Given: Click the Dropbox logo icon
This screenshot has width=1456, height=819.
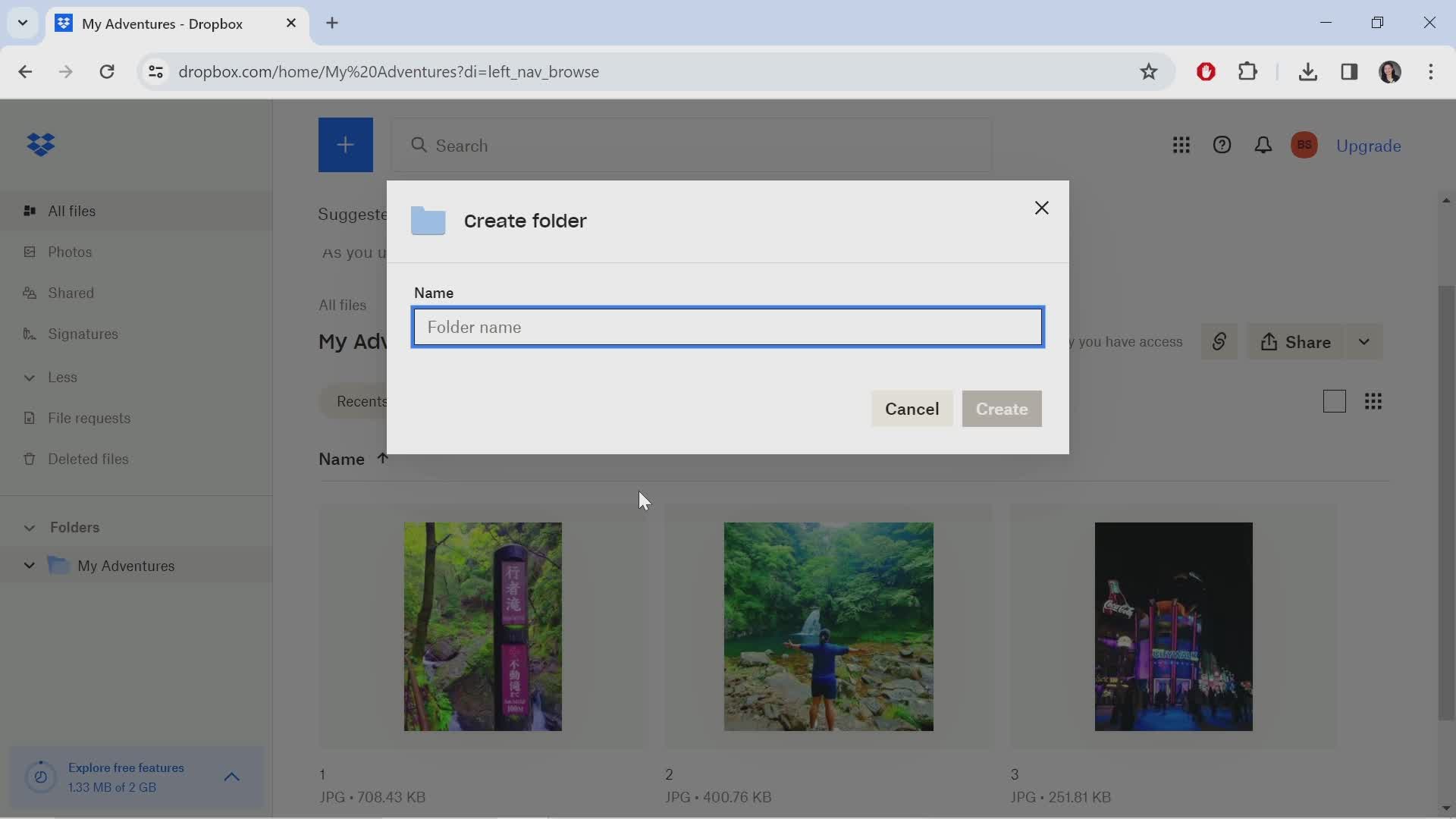Looking at the screenshot, I should (x=40, y=146).
